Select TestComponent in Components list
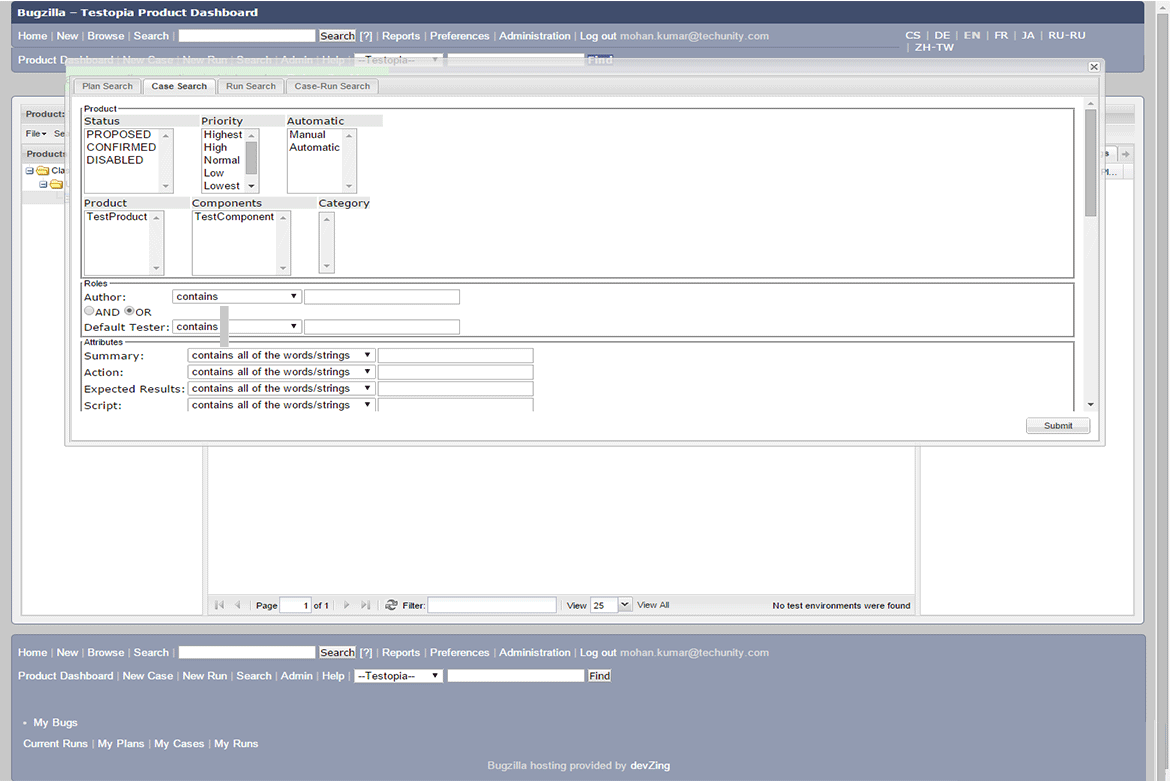 [234, 216]
